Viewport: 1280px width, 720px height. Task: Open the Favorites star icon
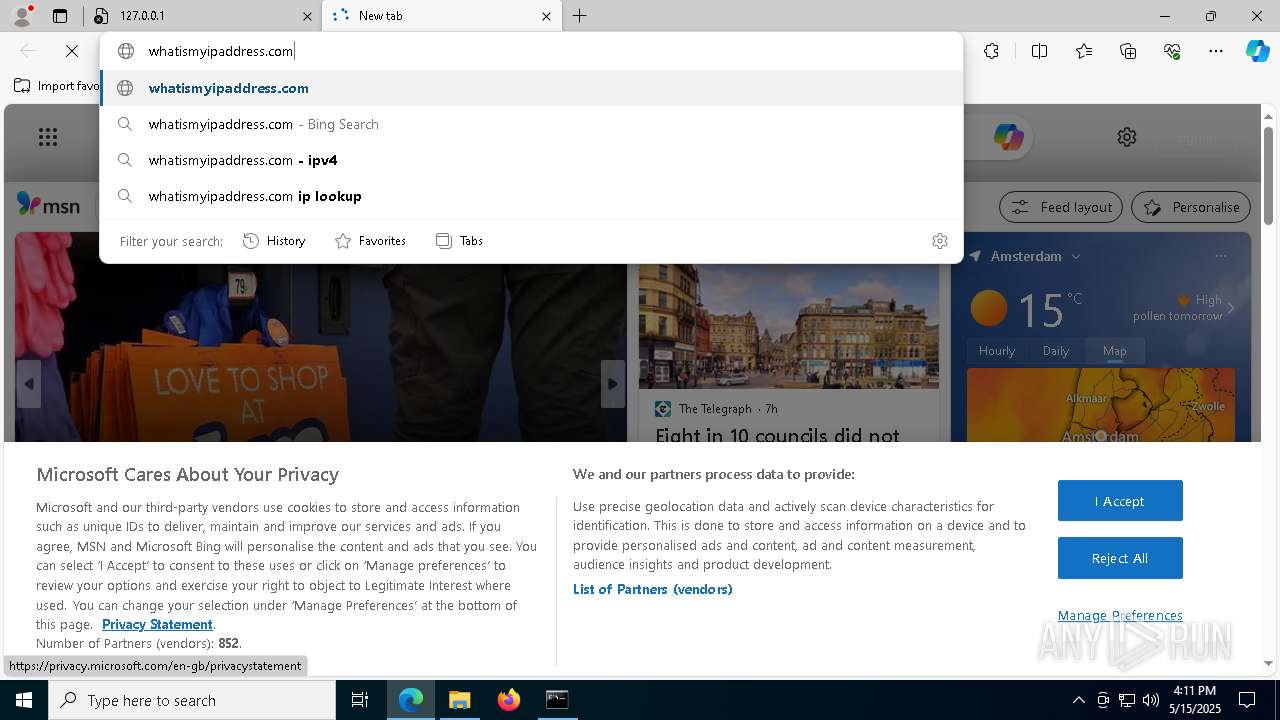tap(1084, 51)
